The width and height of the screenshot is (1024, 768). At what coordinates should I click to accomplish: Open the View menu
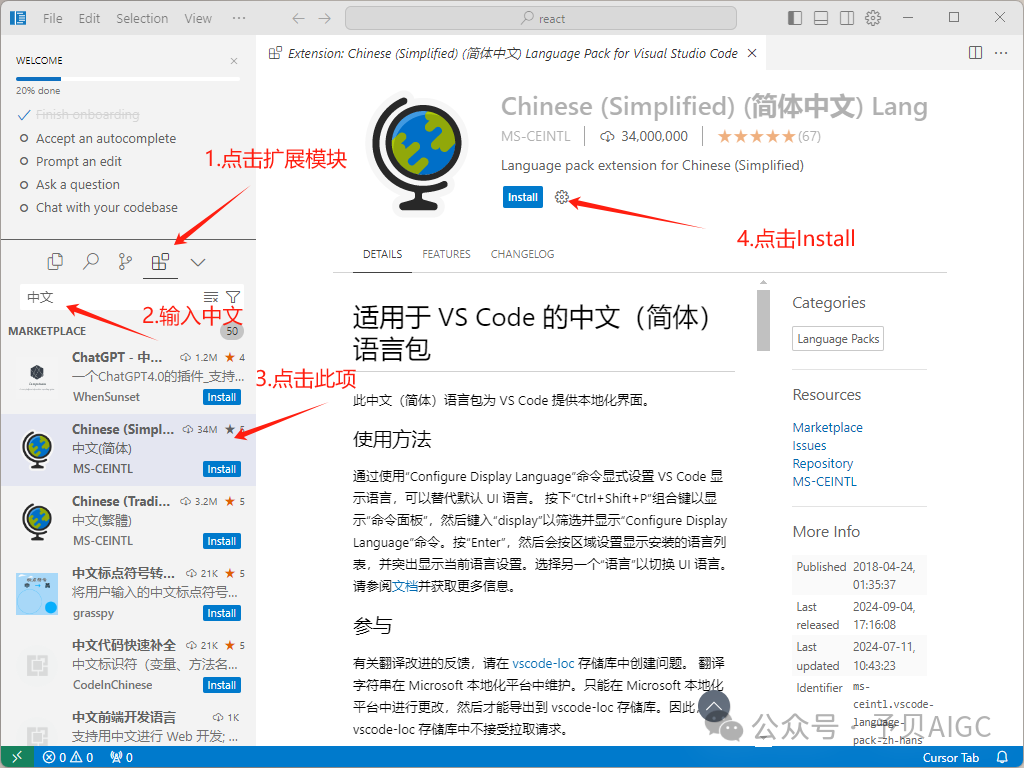198,18
